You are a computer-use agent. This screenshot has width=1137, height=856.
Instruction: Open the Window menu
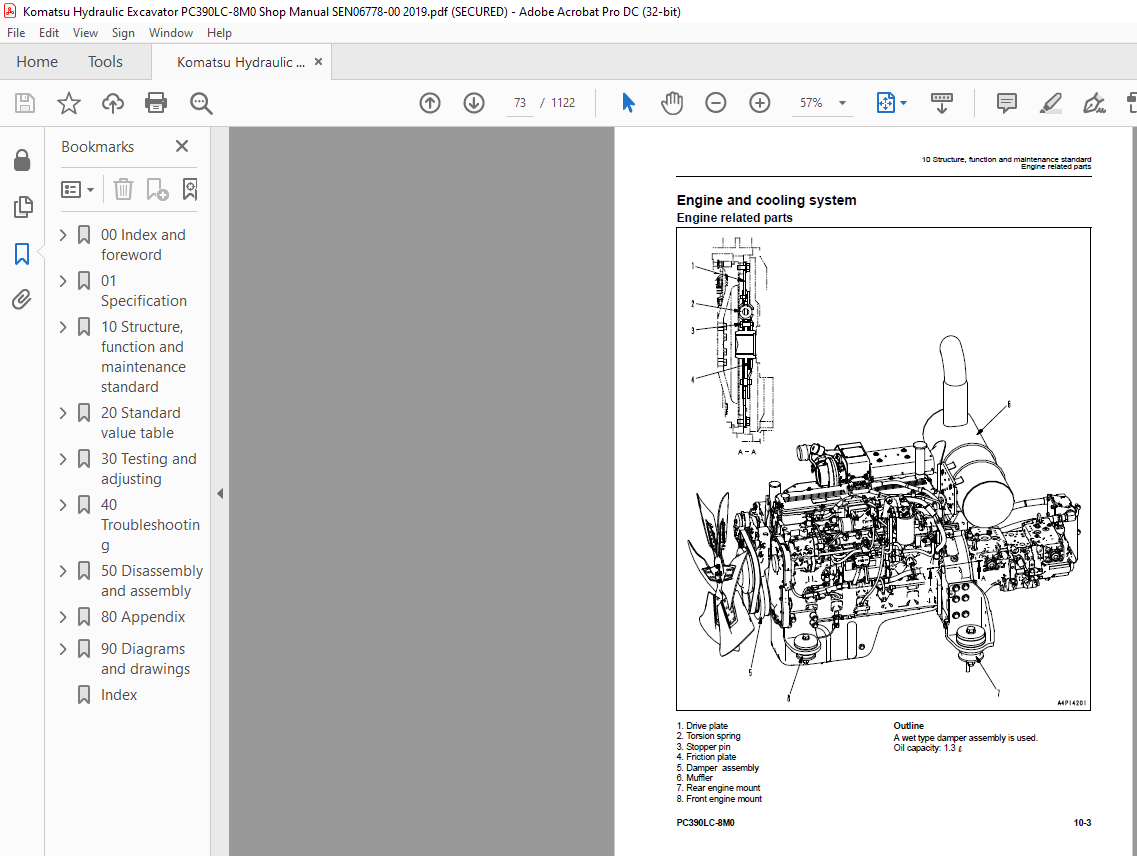pyautogui.click(x=170, y=33)
